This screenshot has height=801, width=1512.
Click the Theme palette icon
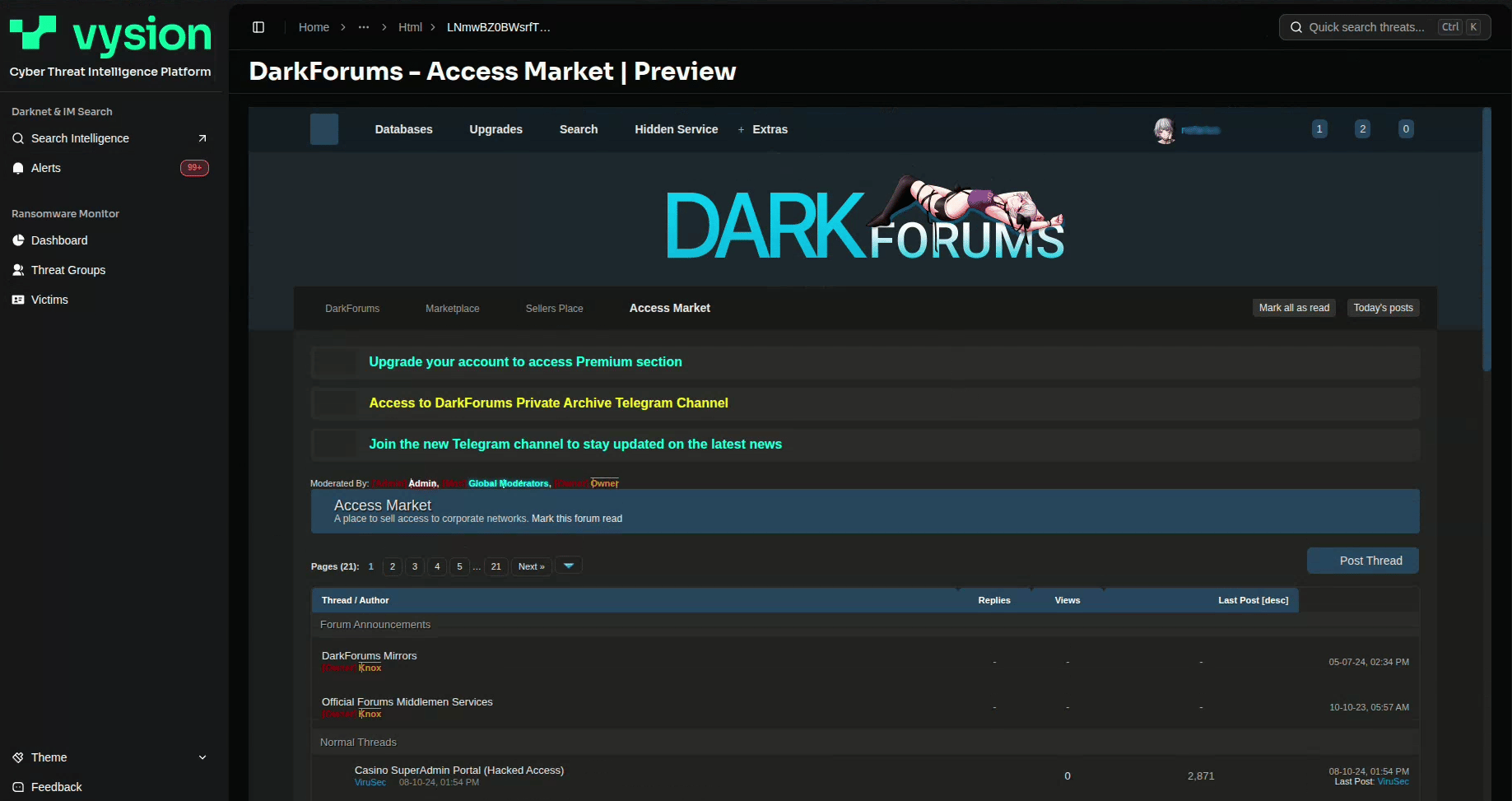tap(18, 757)
